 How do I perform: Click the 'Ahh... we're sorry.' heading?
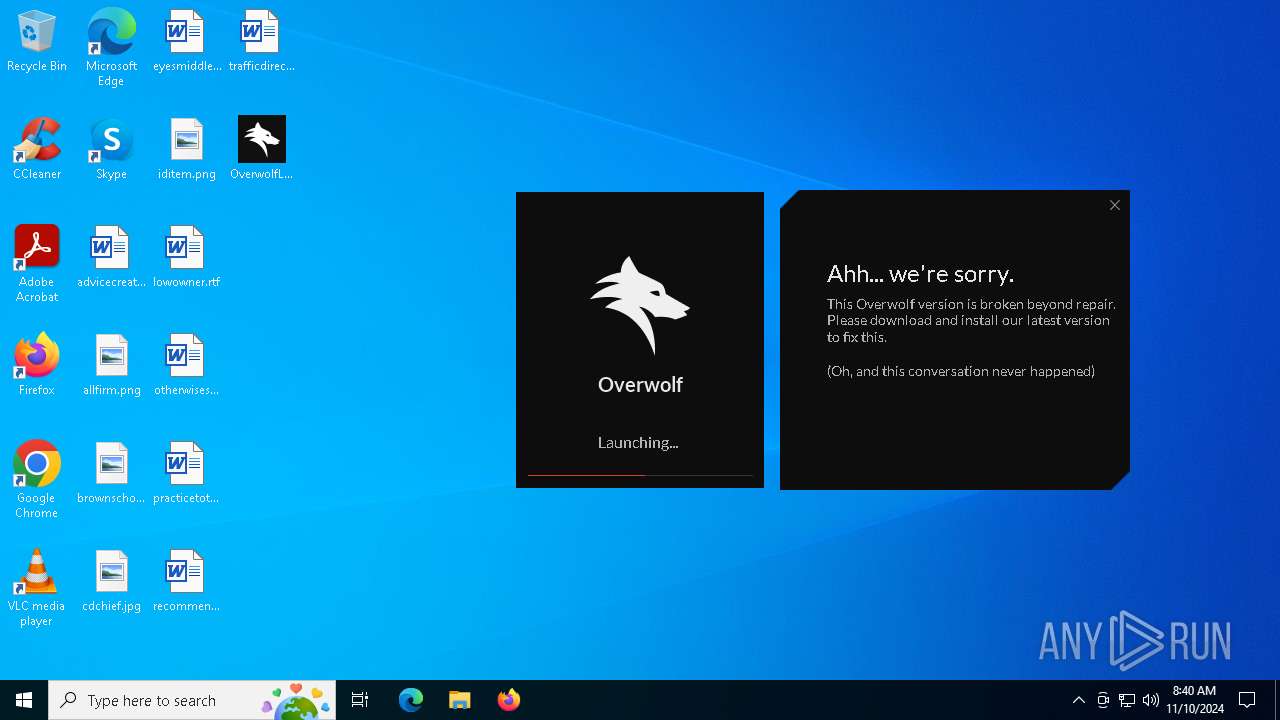(920, 274)
